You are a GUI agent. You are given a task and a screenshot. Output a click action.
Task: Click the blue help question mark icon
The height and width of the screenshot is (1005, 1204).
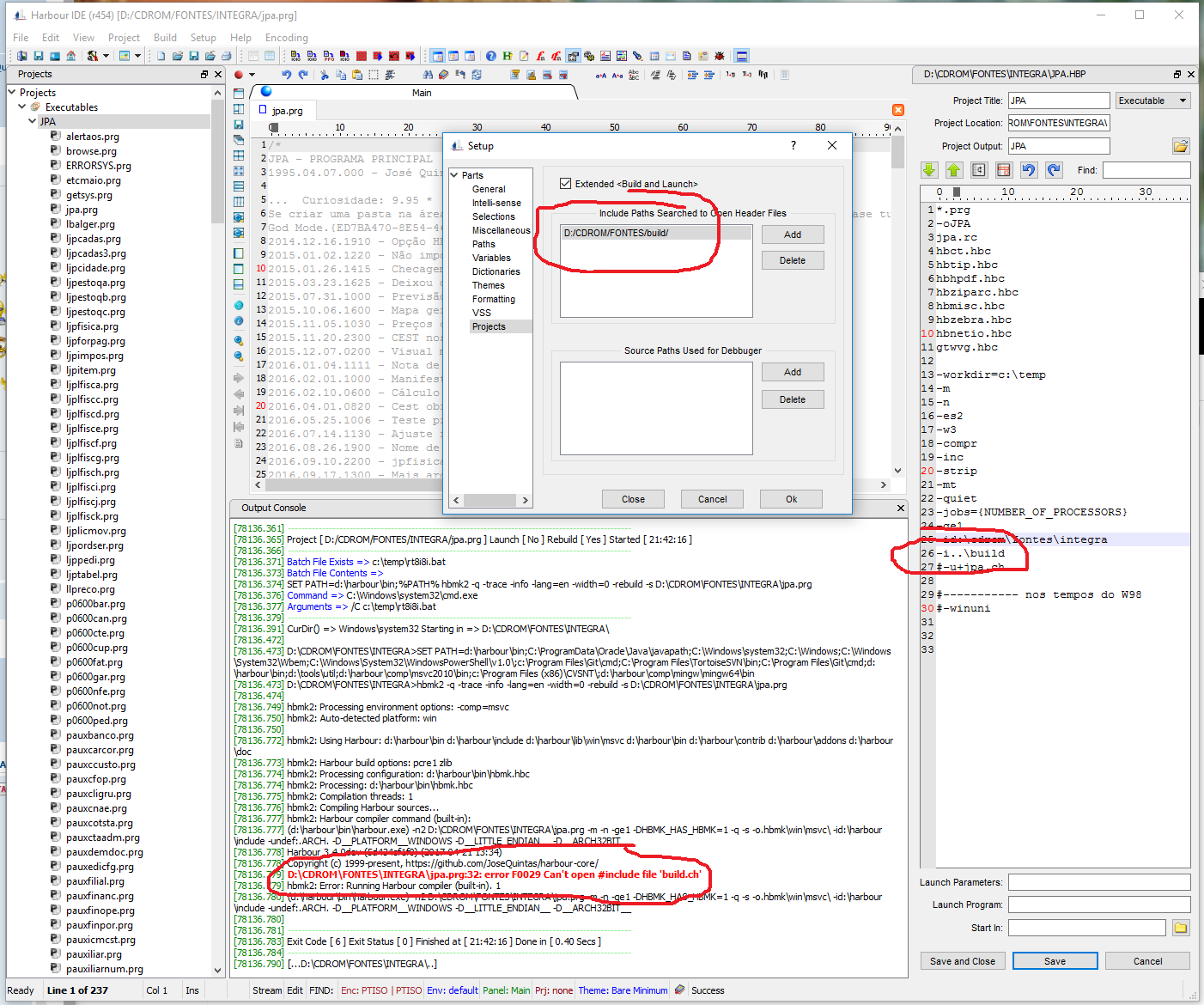(x=490, y=56)
